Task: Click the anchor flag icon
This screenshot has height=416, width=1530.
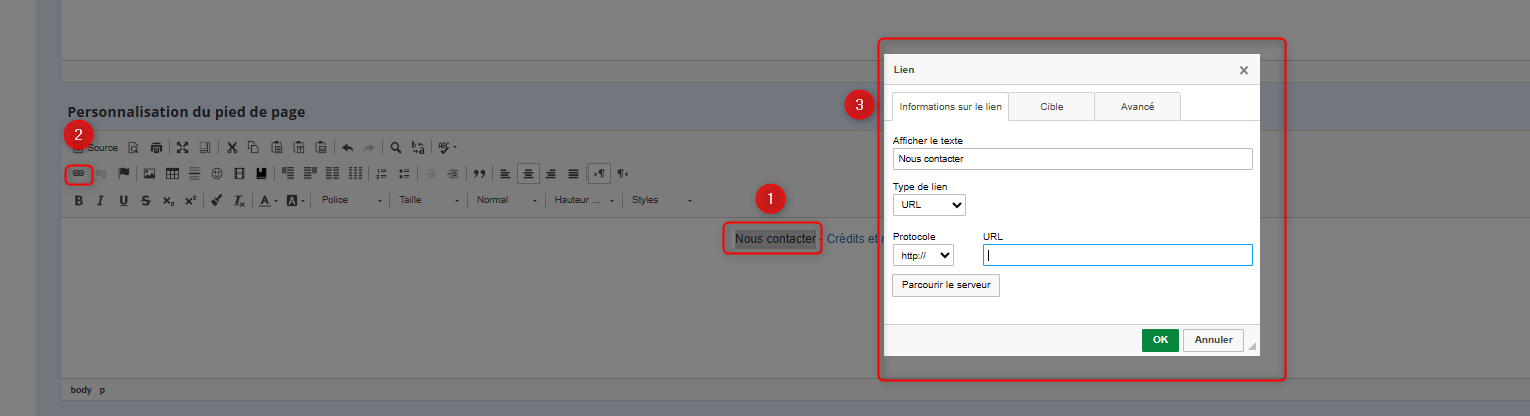Action: pyautogui.click(x=124, y=174)
